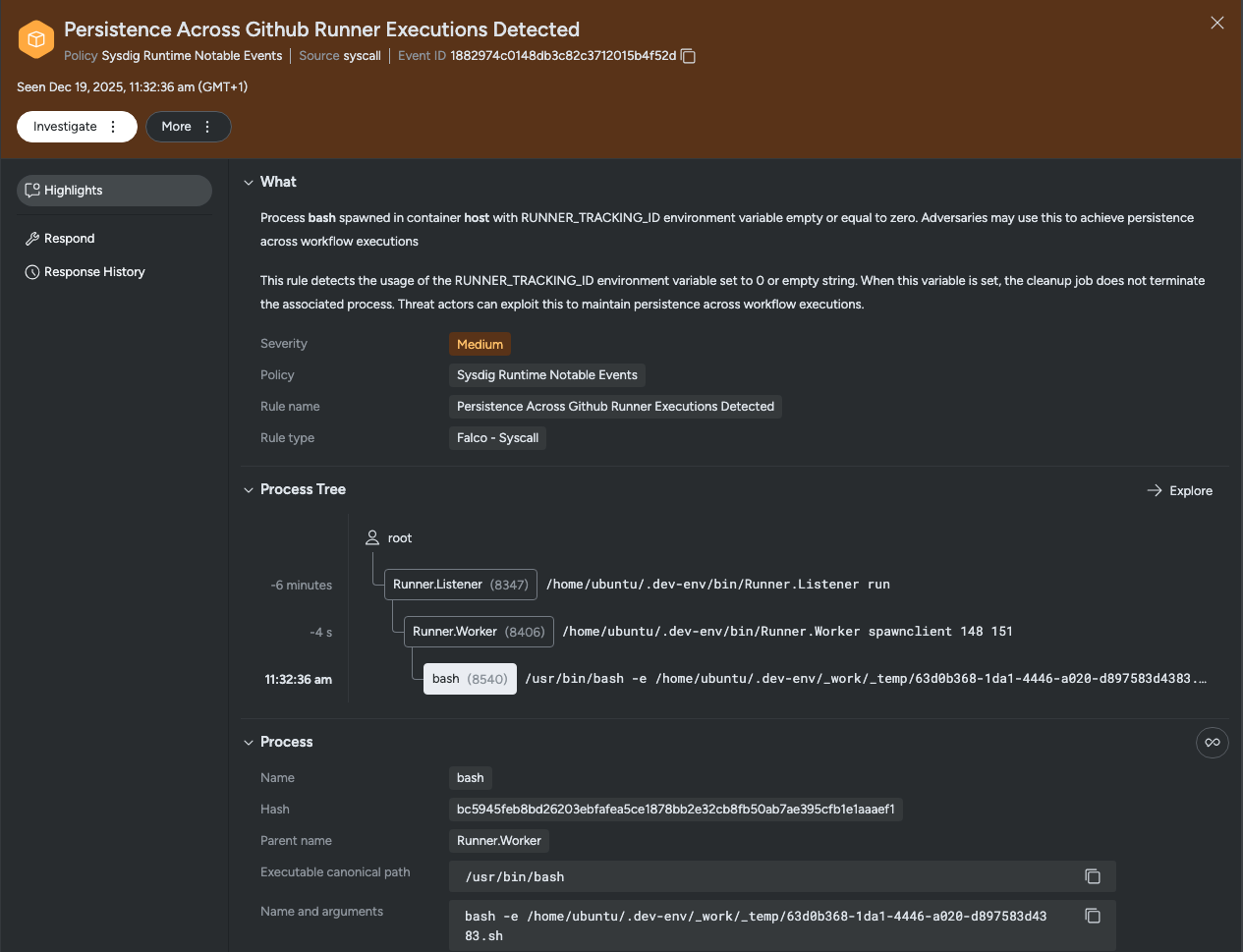Click the bash -e arguments field

click(x=782, y=925)
